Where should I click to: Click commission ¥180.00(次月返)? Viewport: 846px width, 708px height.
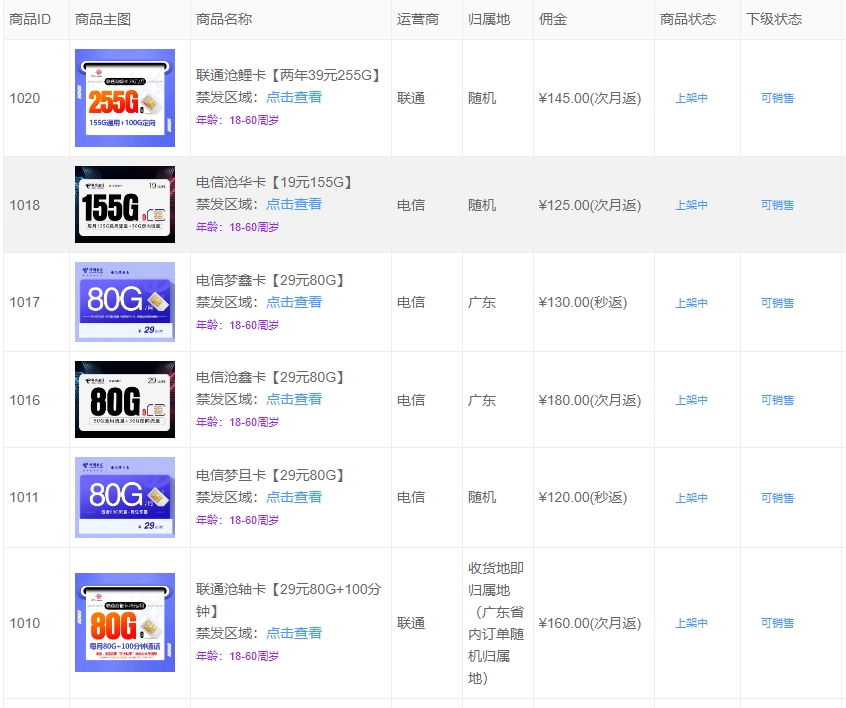point(590,400)
